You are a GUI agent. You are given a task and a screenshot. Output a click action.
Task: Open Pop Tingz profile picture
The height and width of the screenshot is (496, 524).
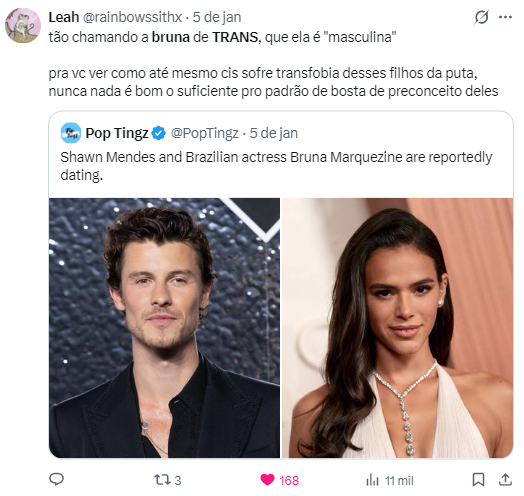click(71, 133)
